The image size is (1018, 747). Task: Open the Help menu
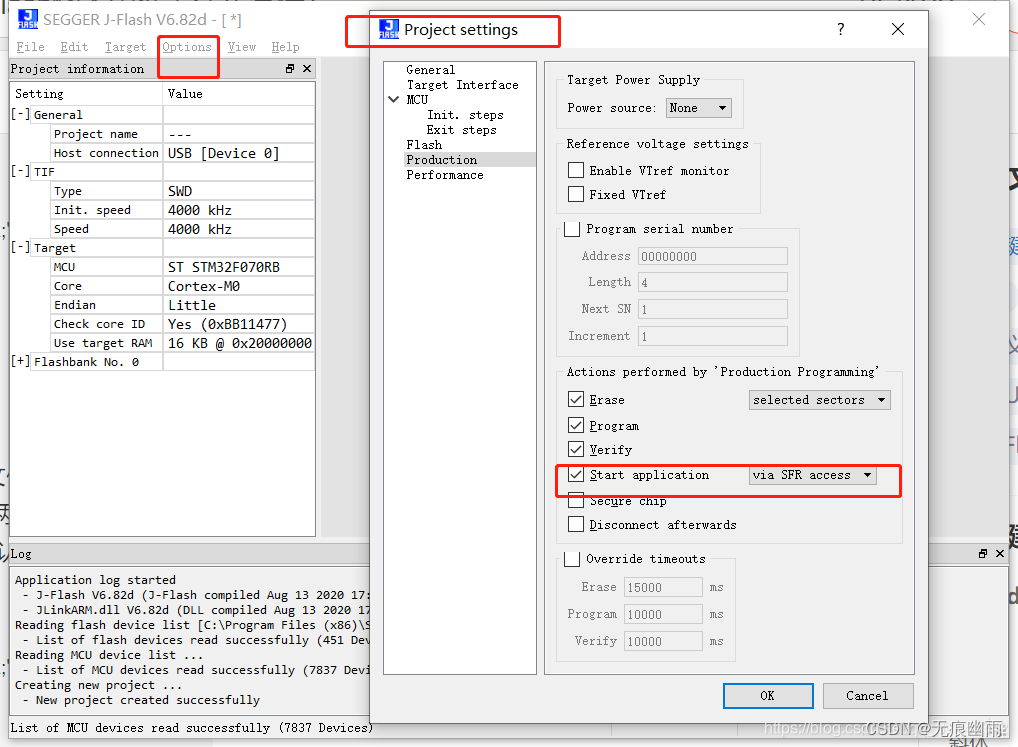285,47
